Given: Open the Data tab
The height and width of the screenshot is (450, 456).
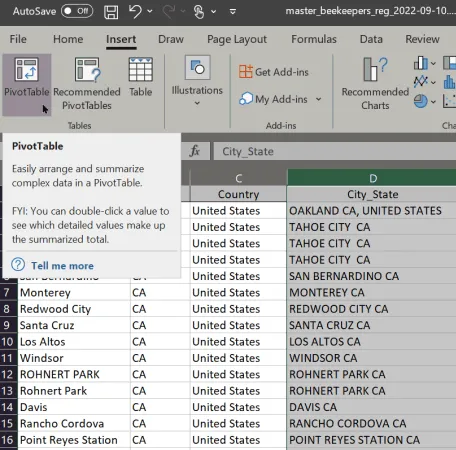Looking at the screenshot, I should point(371,39).
